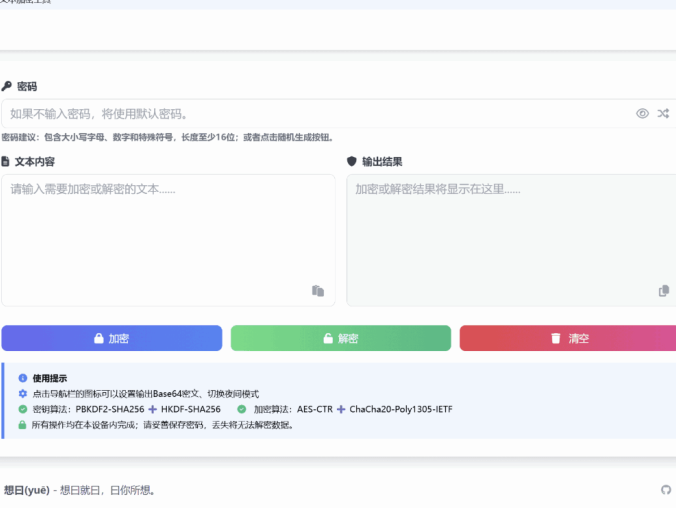676x508 pixels.
Task: Click the Base64 output navigation tip text
Action: tap(146, 394)
